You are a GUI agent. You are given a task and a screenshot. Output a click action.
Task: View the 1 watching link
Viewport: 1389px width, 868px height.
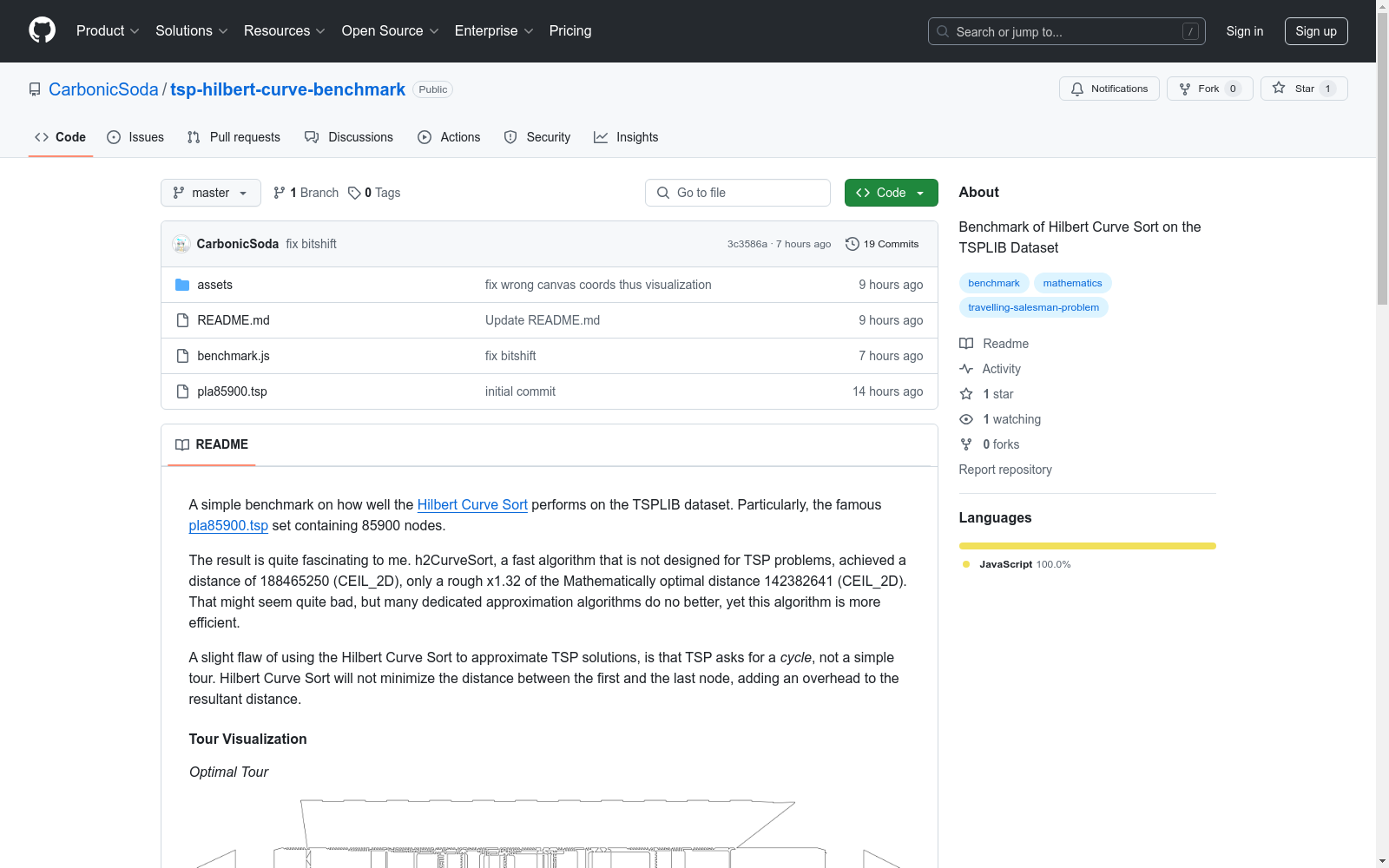pyautogui.click(x=1000, y=419)
